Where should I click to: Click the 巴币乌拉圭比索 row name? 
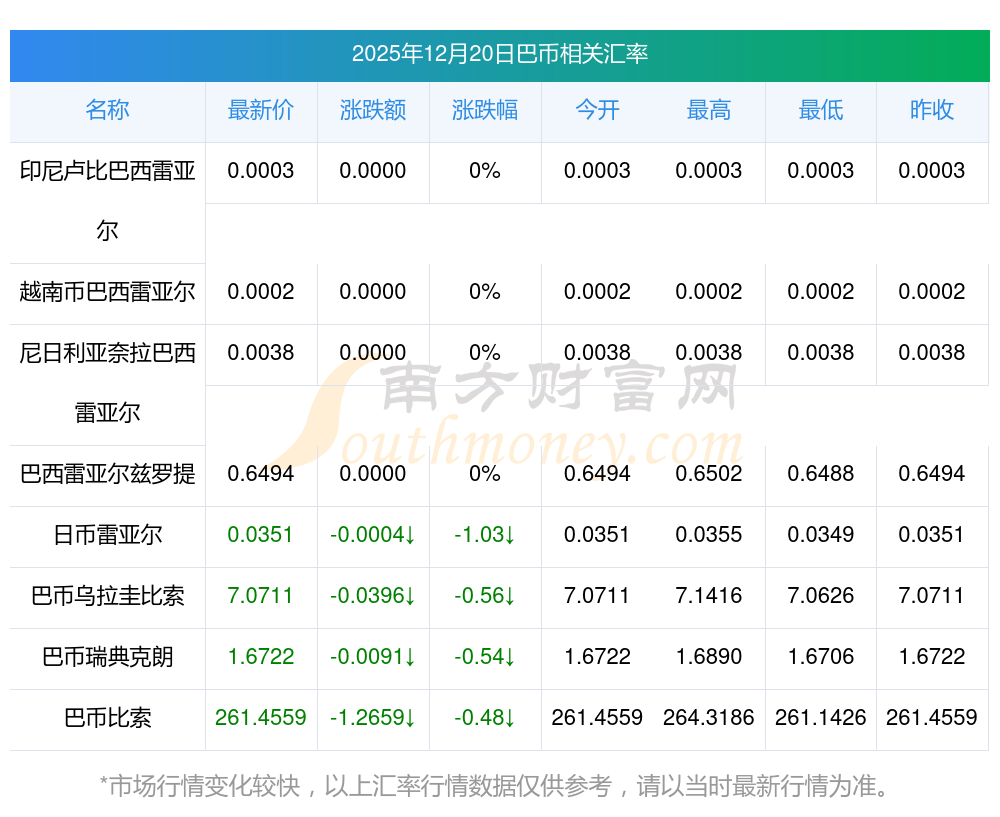(107, 596)
